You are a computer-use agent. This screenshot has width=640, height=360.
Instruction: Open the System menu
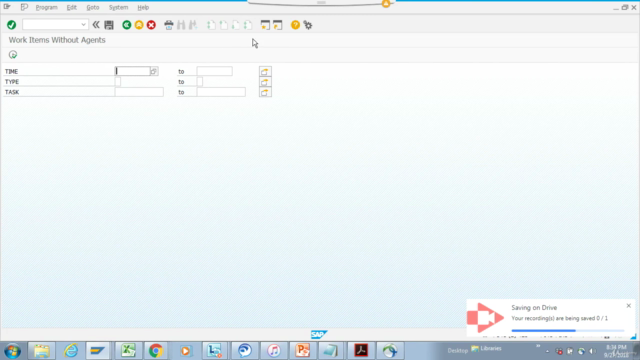[118, 7]
